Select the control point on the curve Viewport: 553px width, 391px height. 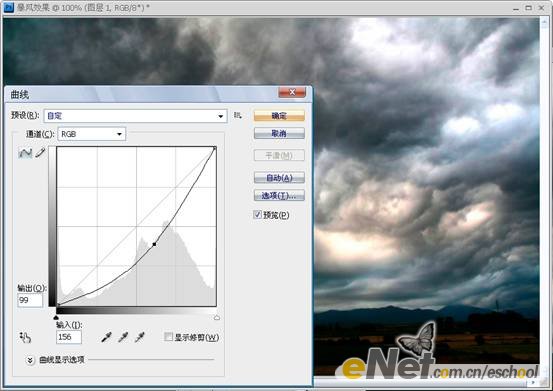tap(154, 244)
